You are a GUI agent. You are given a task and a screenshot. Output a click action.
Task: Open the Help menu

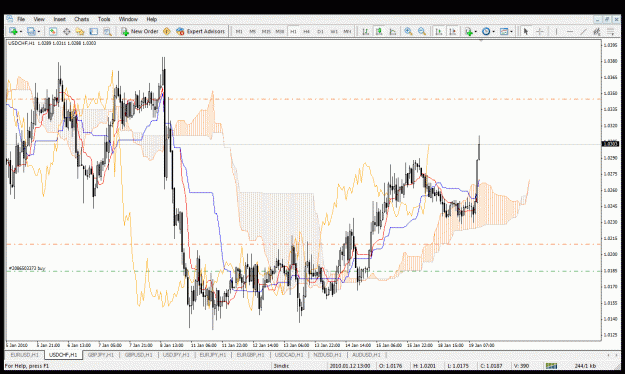click(151, 19)
